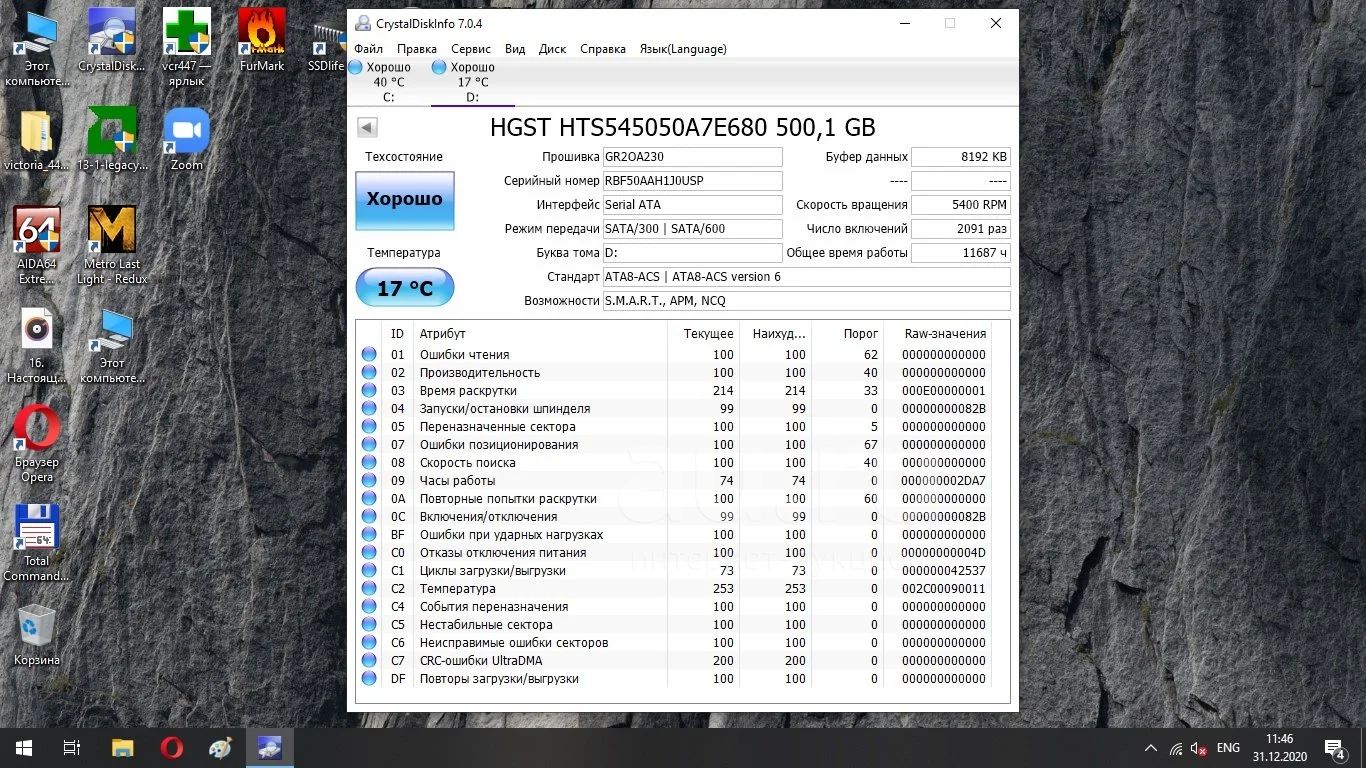Open the '16. Настоящ...' media file icon
This screenshot has height=768, width=1366.
point(37,345)
